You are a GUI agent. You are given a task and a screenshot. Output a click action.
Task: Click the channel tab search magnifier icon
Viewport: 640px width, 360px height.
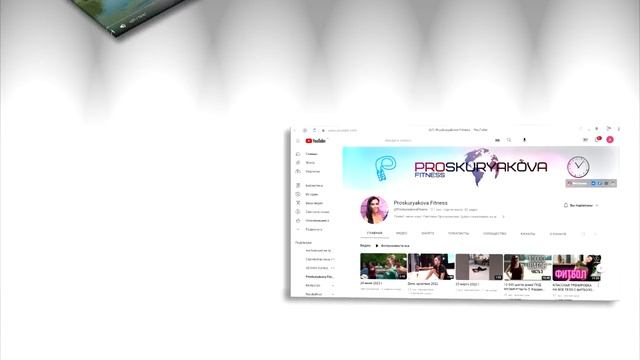point(583,234)
